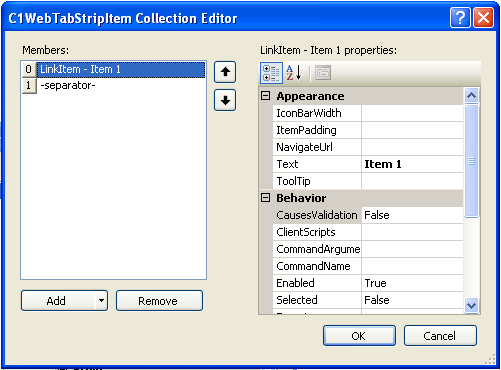This screenshot has width=501, height=370.
Task: Edit the Text value Item 1
Action: point(412,164)
